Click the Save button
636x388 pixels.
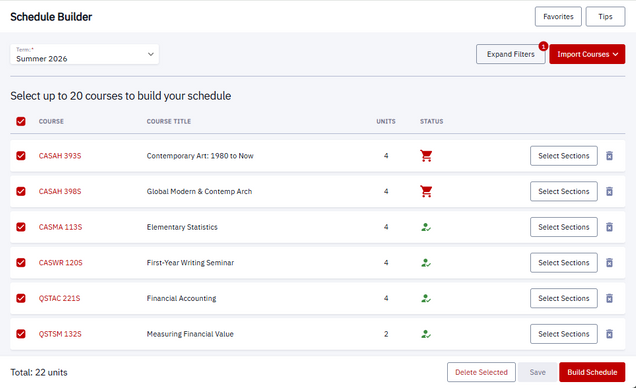click(537, 372)
